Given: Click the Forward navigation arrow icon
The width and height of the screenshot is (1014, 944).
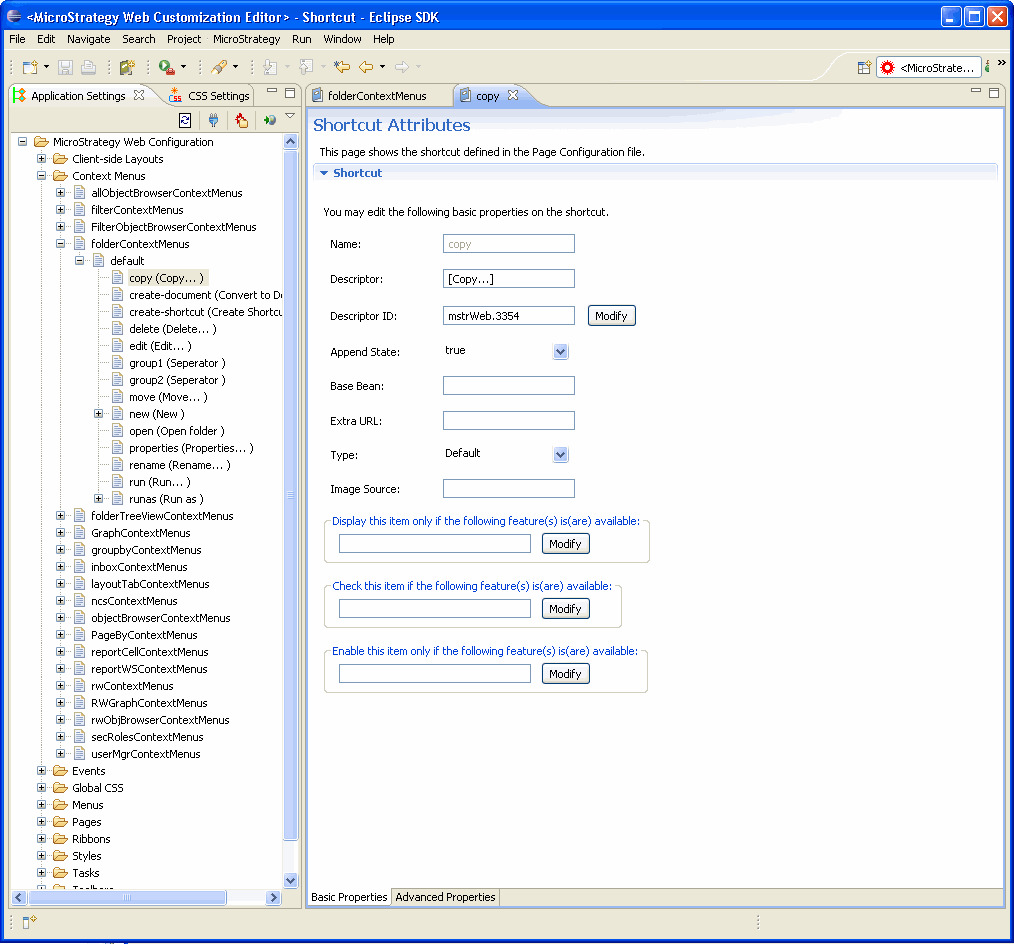Looking at the screenshot, I should coord(402,67).
